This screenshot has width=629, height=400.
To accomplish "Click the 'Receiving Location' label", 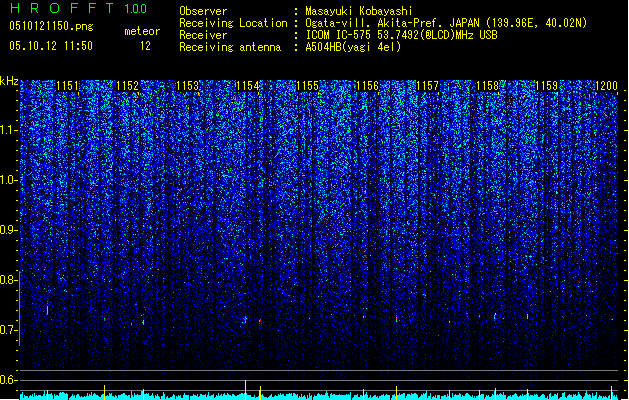I will pos(233,23).
